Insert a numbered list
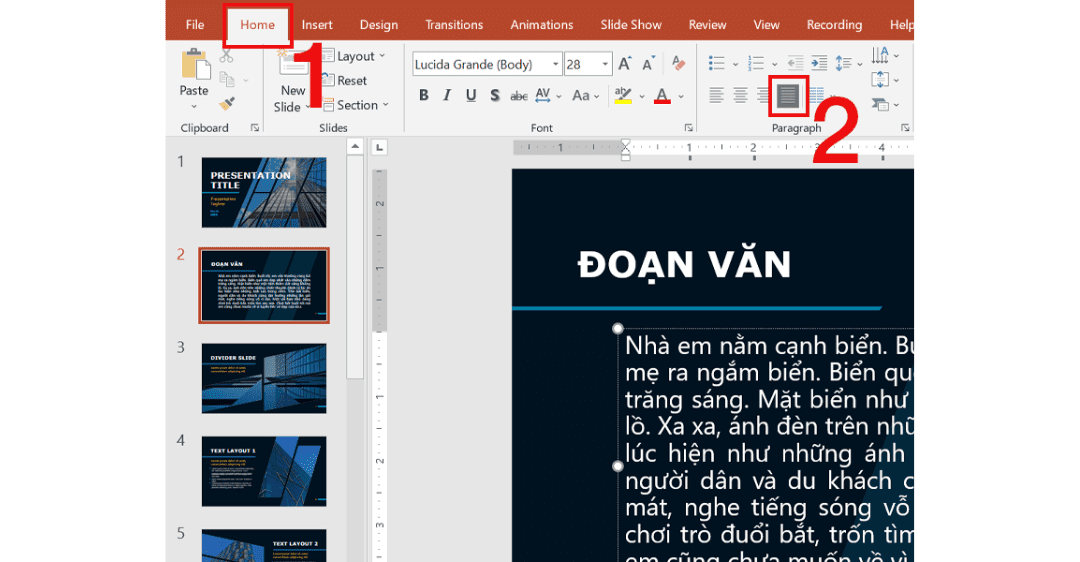 756,63
